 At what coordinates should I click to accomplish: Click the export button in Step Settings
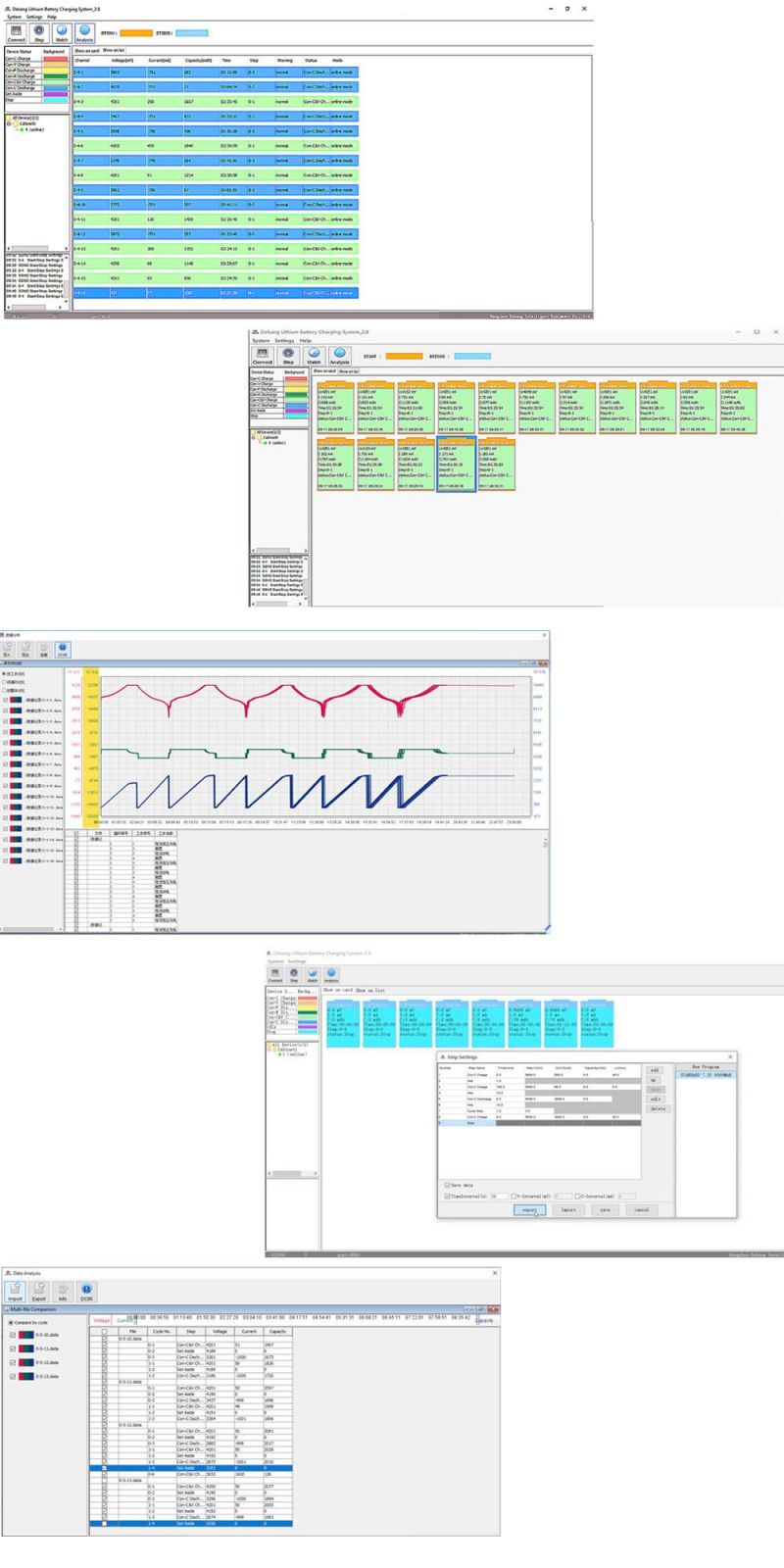point(529,1209)
